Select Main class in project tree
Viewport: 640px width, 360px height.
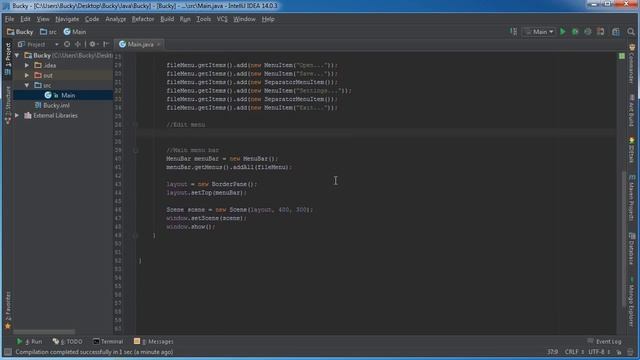pyautogui.click(x=63, y=95)
